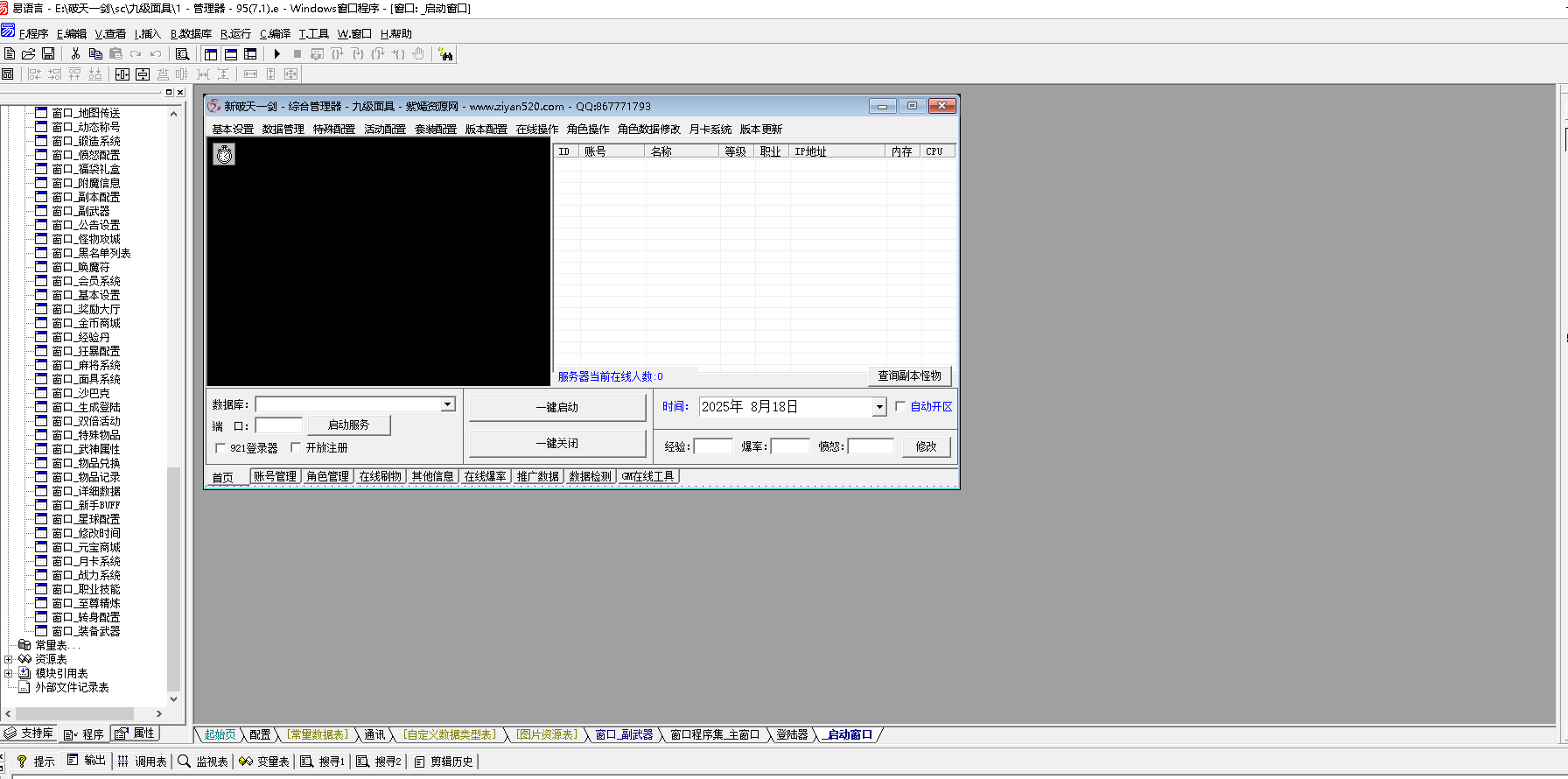Open the R.运行 menu
Image resolution: width=1568 pixels, height=779 pixels.
[x=235, y=34]
